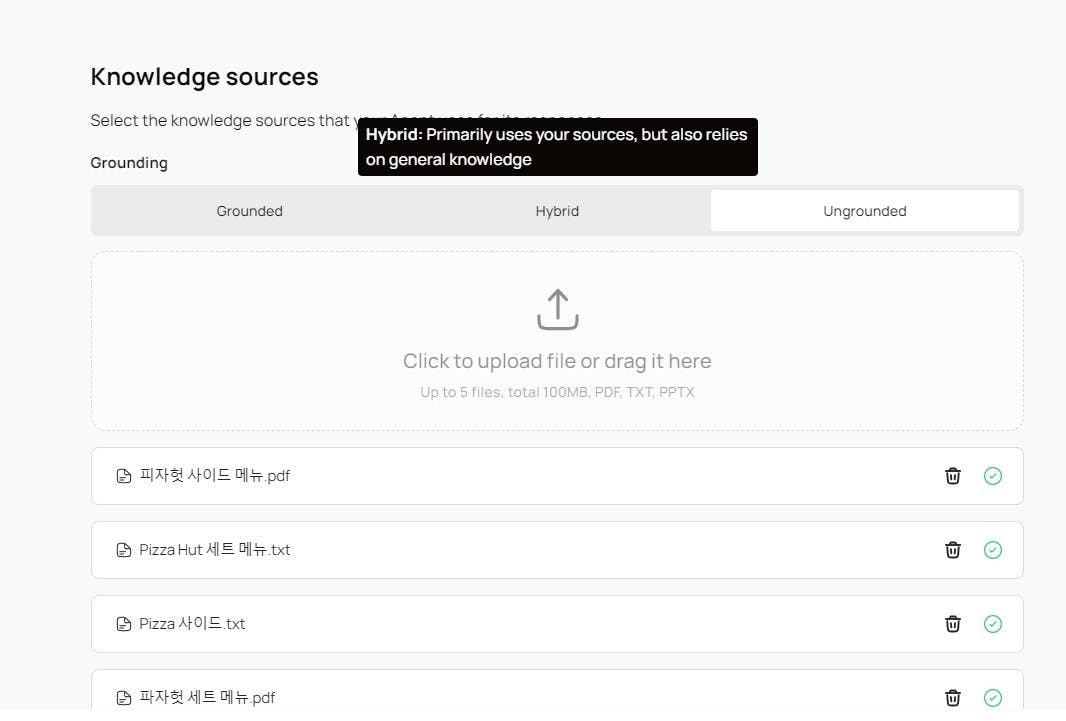Screen dimensions: 1066x721
Task: Click document icon of Pizza 사이드.txt
Action: click(124, 624)
